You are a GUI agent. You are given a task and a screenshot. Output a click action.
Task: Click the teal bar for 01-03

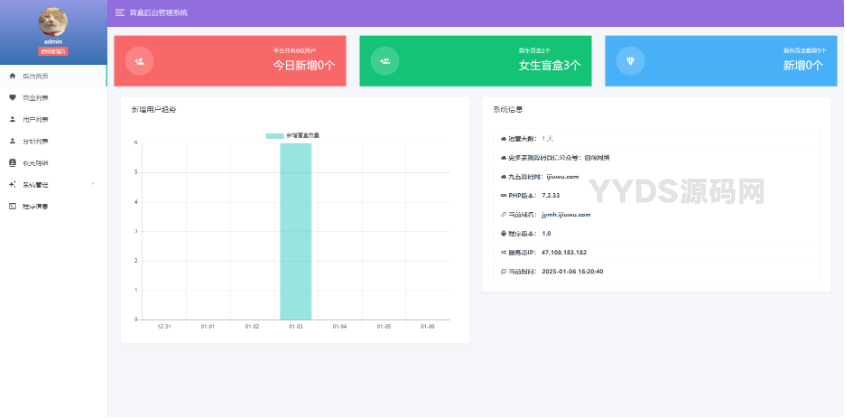[296, 231]
